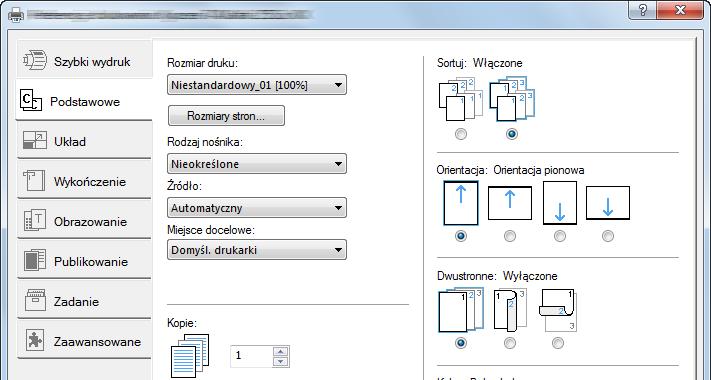Click the uncollated pages Sortuj icon

pos(460,100)
